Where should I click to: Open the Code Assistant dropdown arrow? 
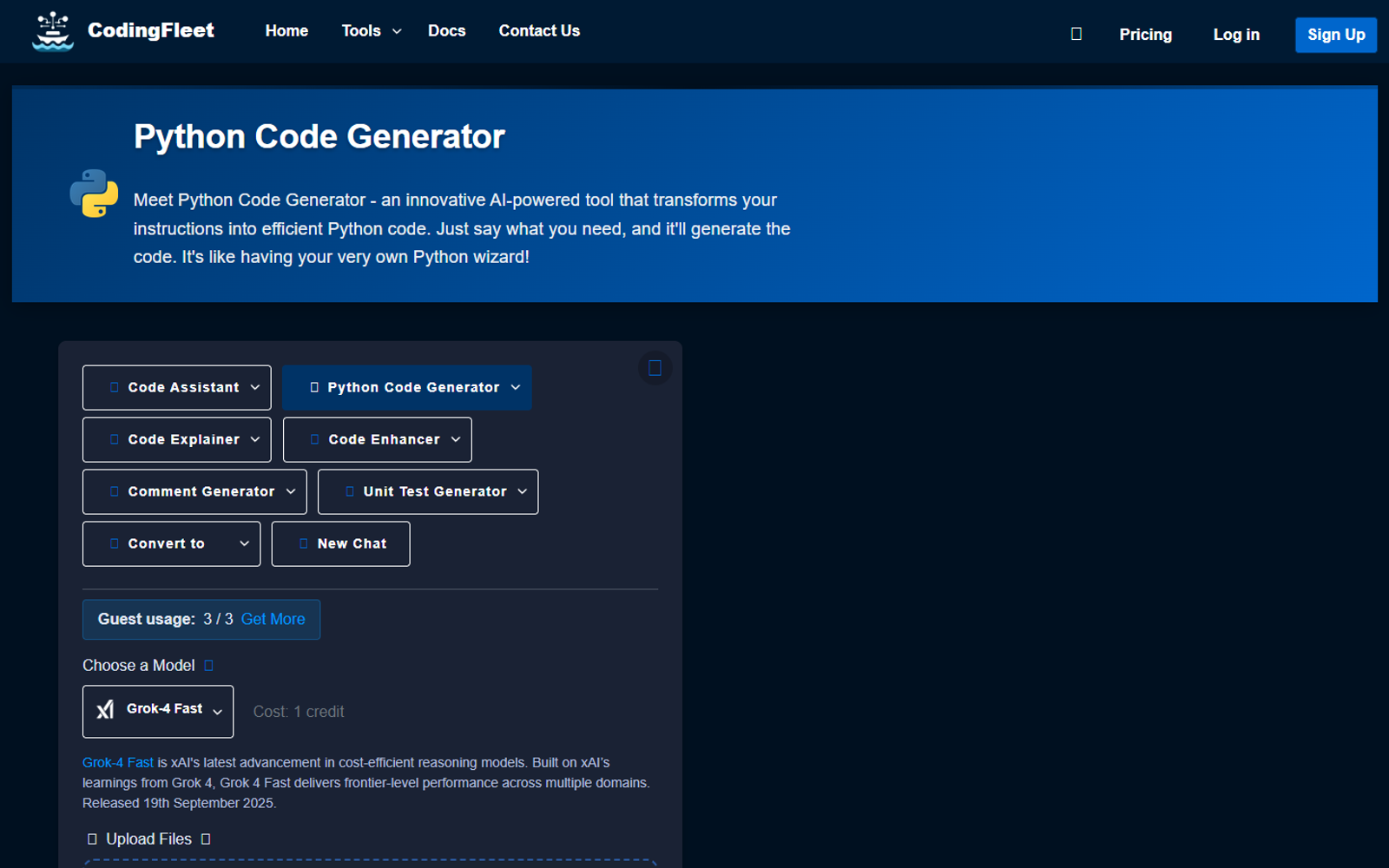(x=255, y=387)
